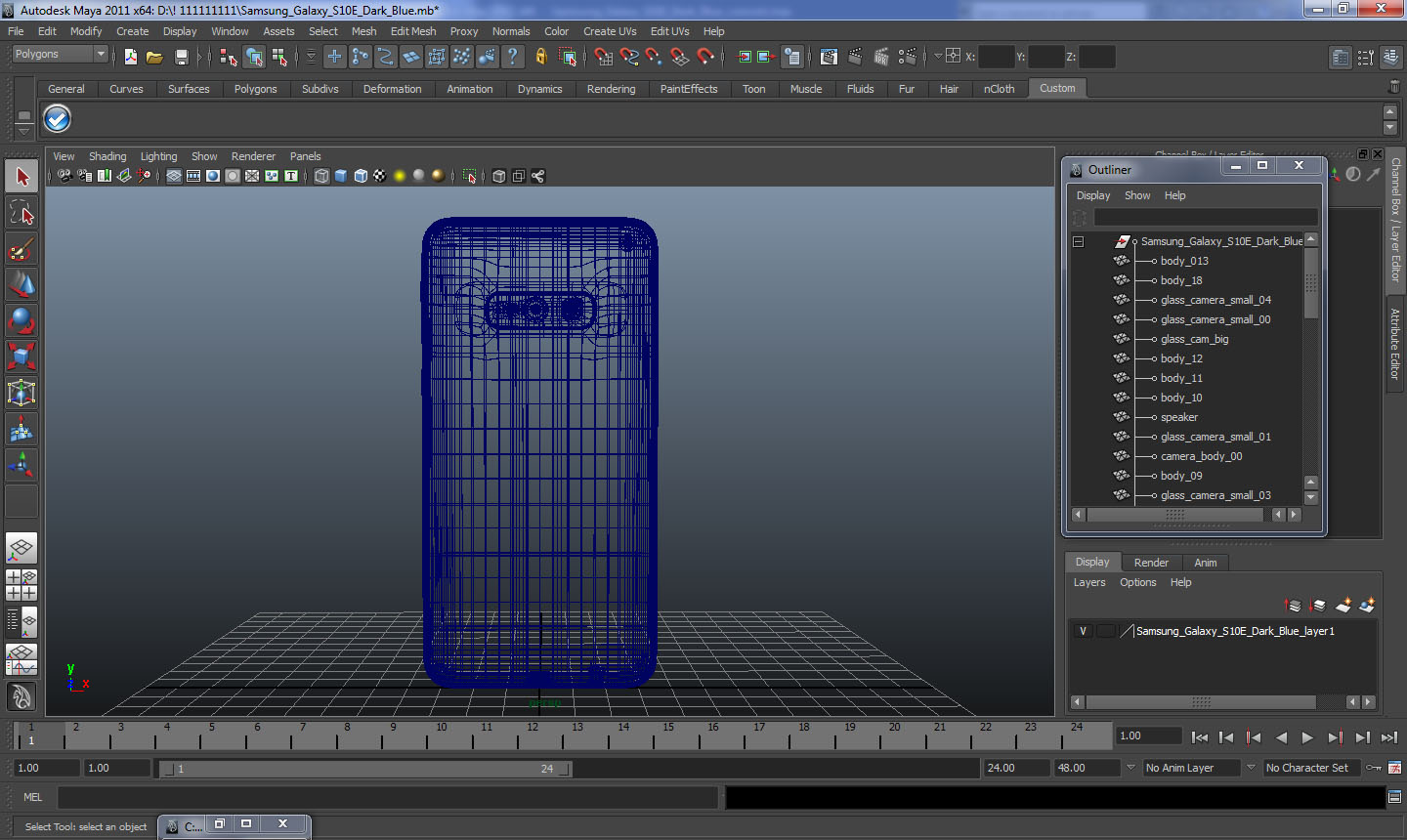Select the arrow Select Tool in toolbox
This screenshot has width=1407, height=840.
point(21,177)
